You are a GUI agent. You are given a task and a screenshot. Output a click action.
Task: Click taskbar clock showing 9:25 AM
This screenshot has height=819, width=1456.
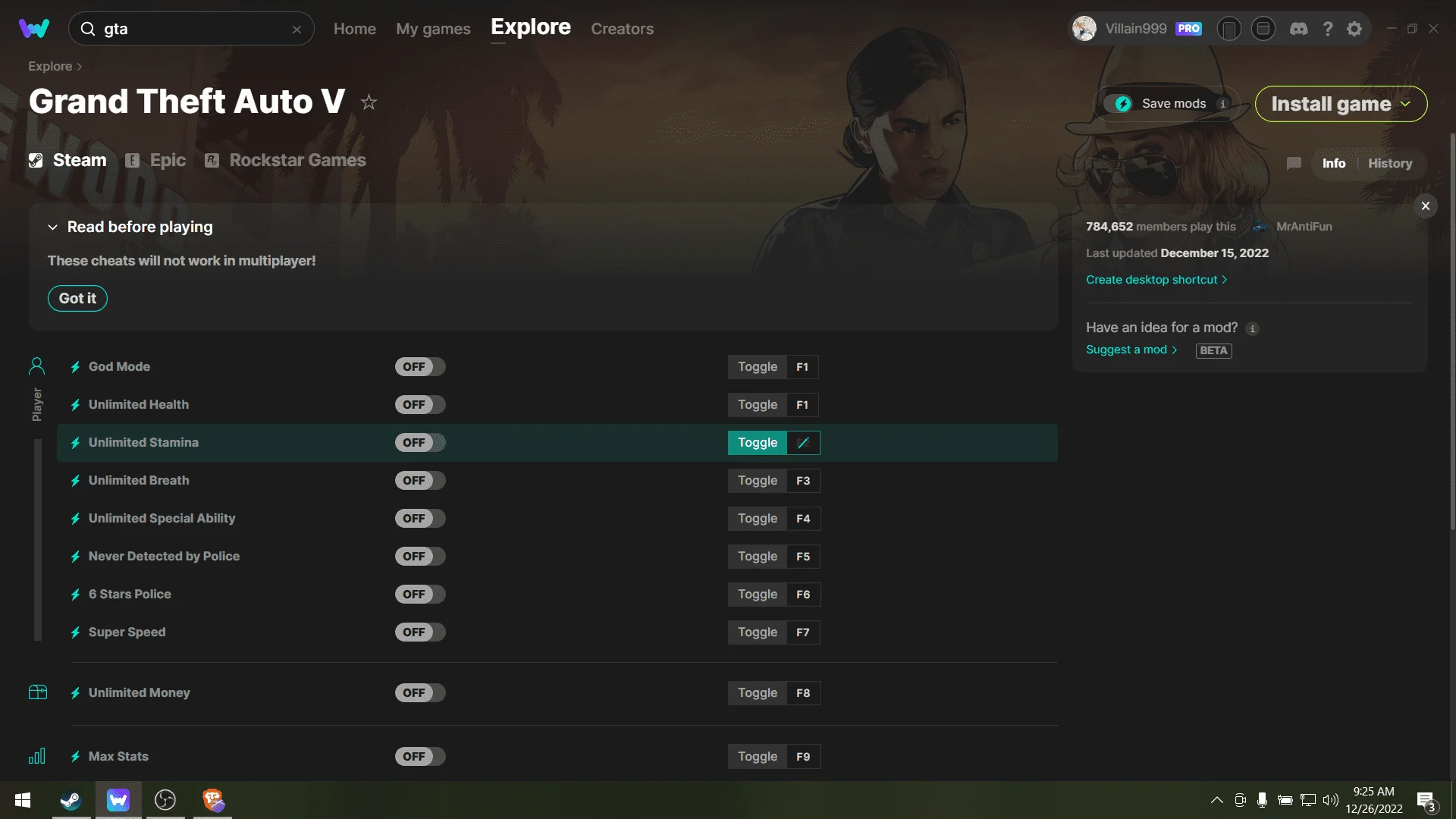(x=1374, y=800)
